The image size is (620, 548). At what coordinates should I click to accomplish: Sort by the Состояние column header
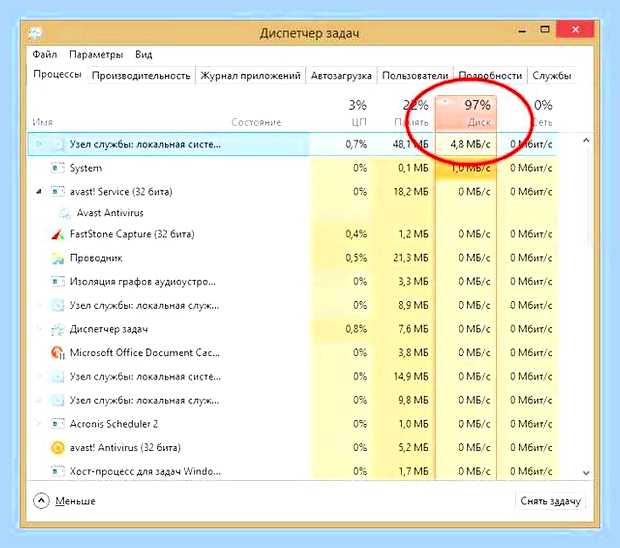pos(257,123)
